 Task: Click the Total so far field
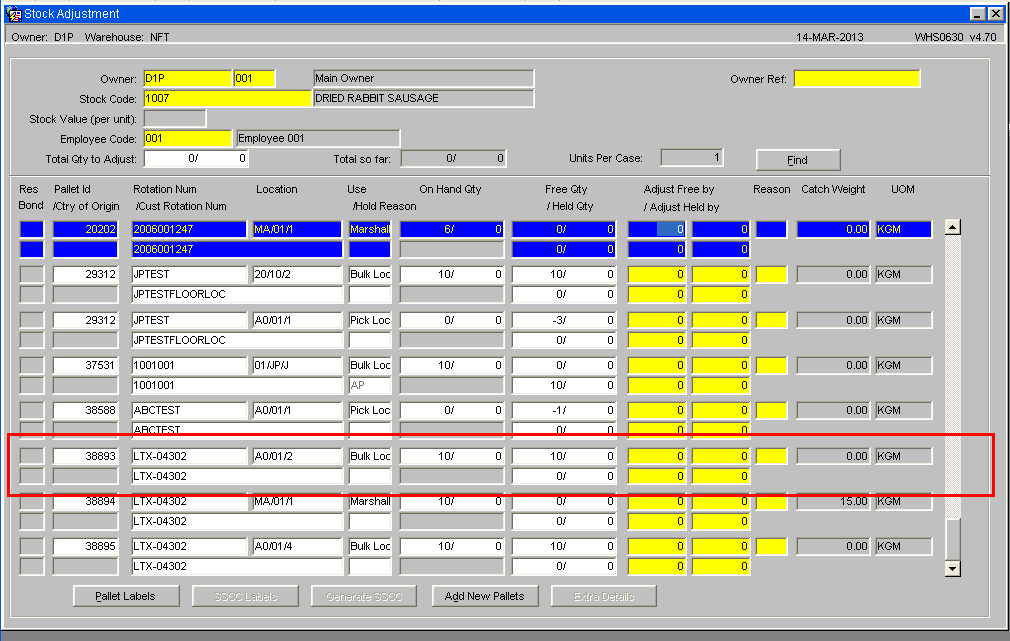pos(453,158)
